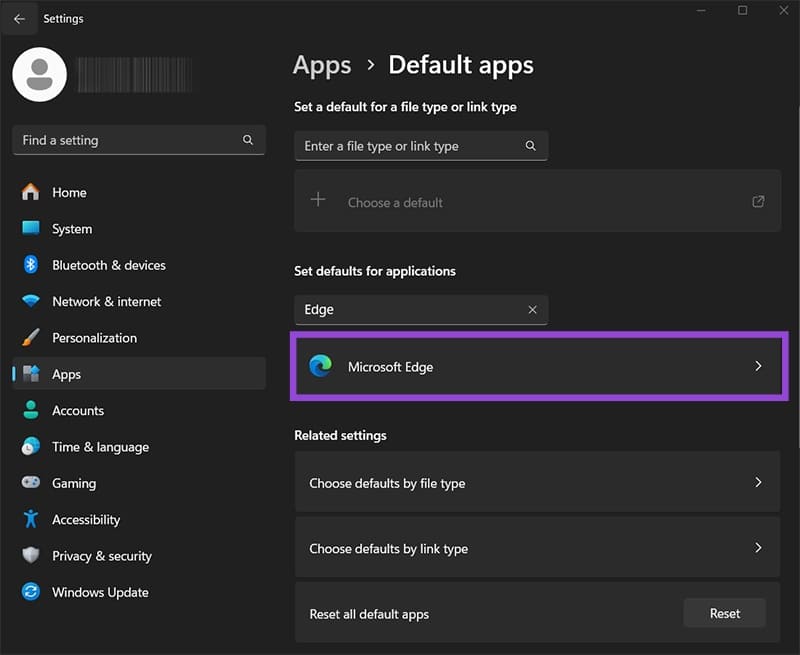800x655 pixels.
Task: Focus the Enter a file type field
Action: point(421,146)
